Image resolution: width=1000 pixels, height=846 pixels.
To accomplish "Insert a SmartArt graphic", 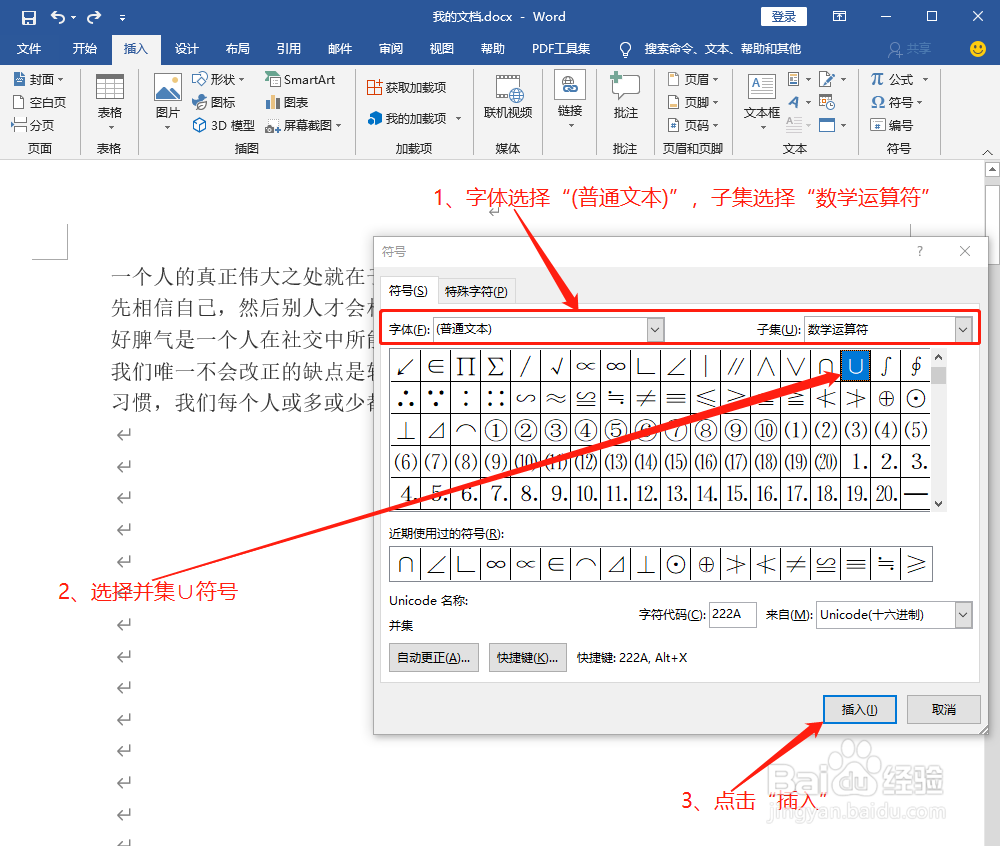I will coord(300,79).
